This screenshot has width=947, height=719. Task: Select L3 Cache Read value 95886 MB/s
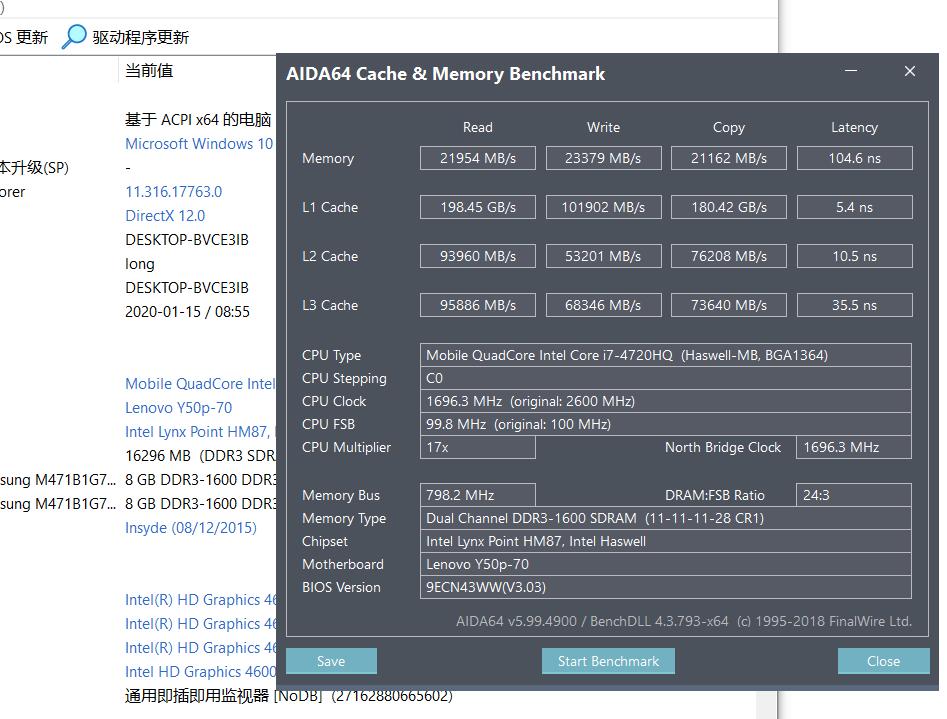coord(478,305)
